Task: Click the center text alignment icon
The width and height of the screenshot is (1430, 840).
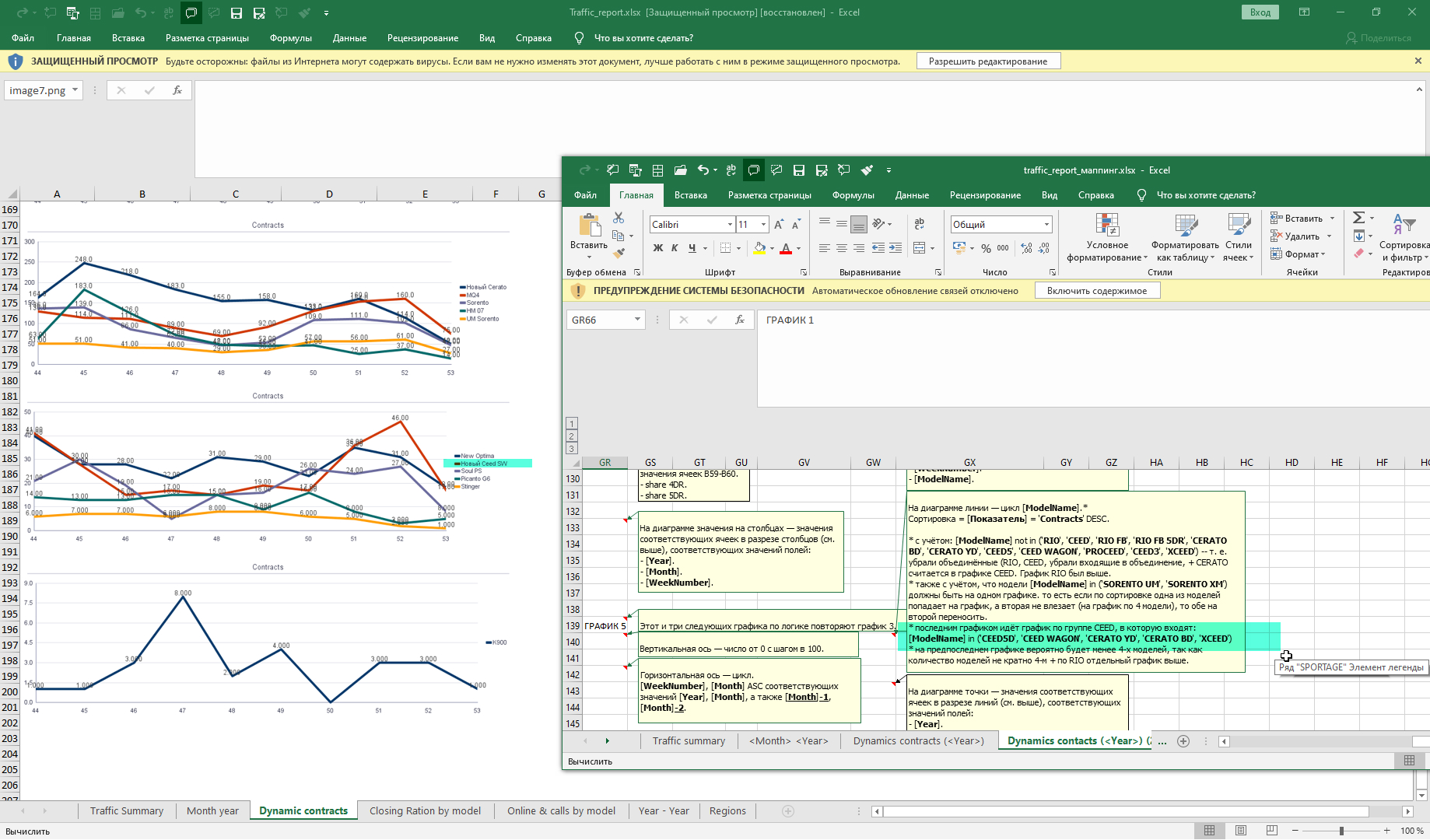Action: coord(842,248)
